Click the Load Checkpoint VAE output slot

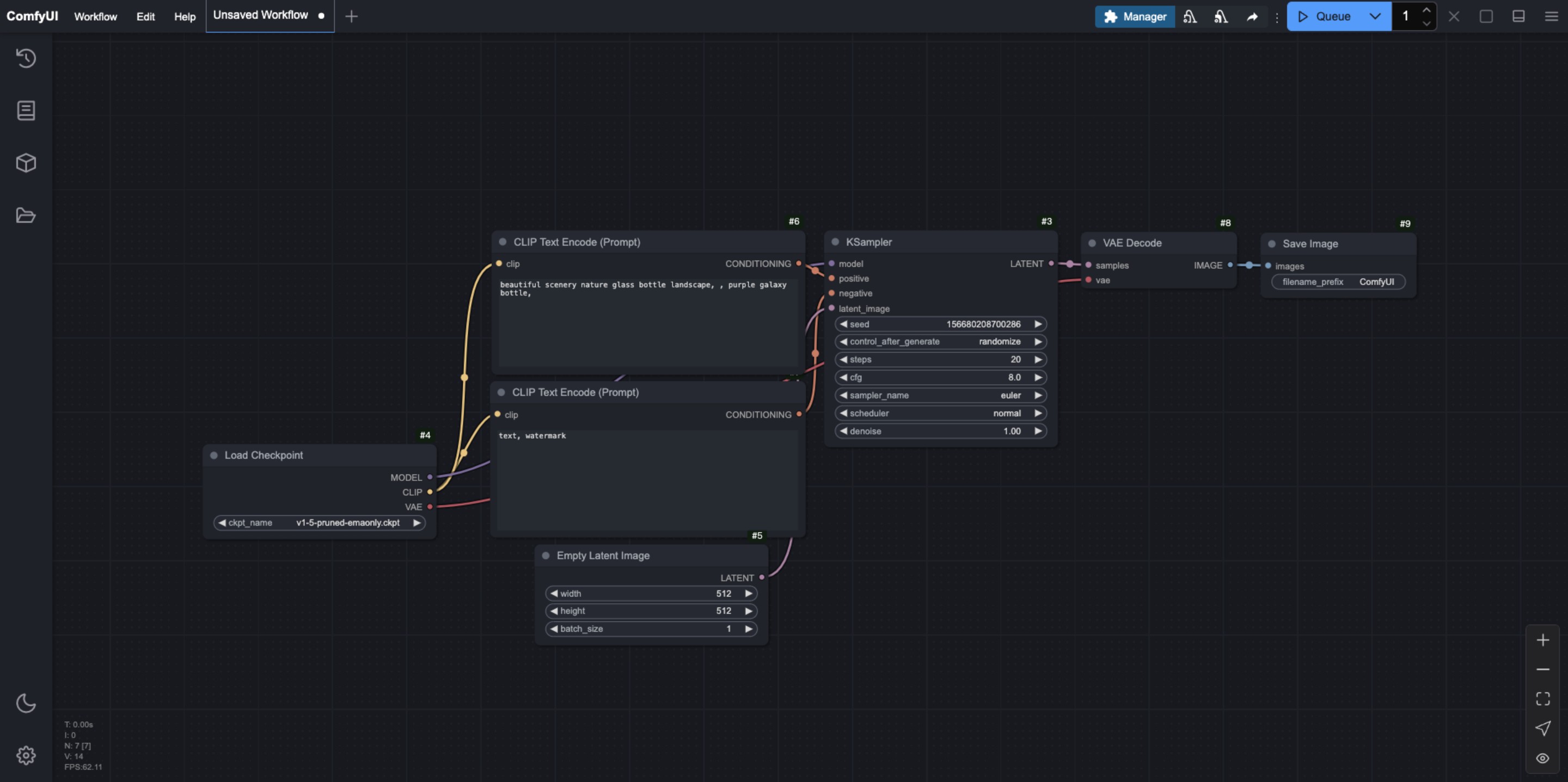coord(430,507)
